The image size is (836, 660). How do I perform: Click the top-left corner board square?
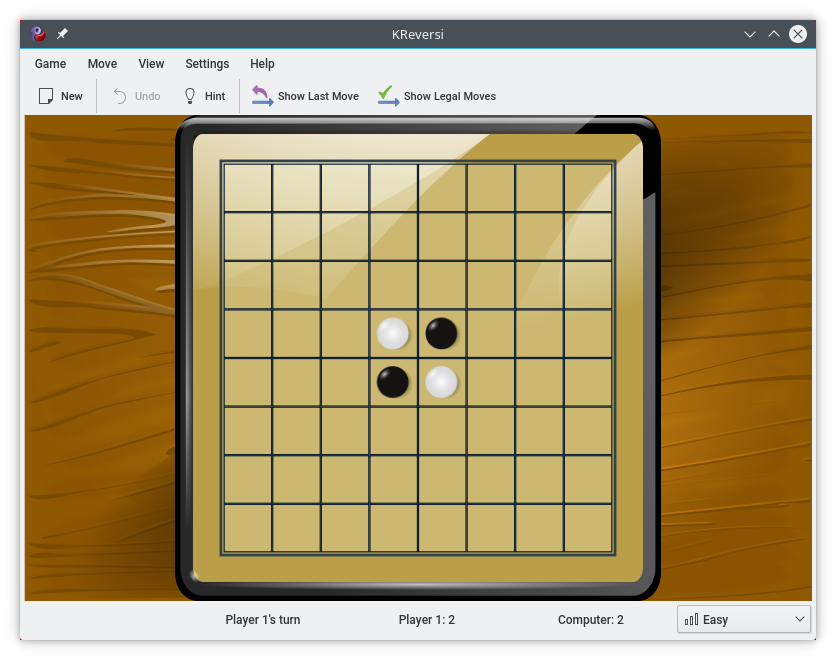tap(248, 187)
